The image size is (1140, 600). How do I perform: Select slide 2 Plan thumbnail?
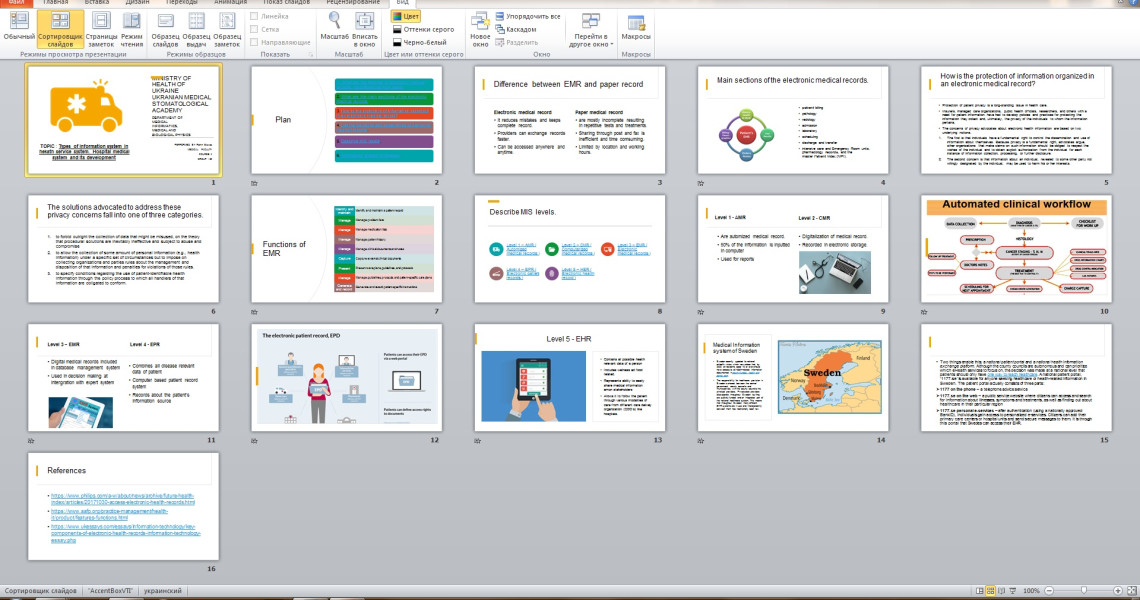[347, 120]
